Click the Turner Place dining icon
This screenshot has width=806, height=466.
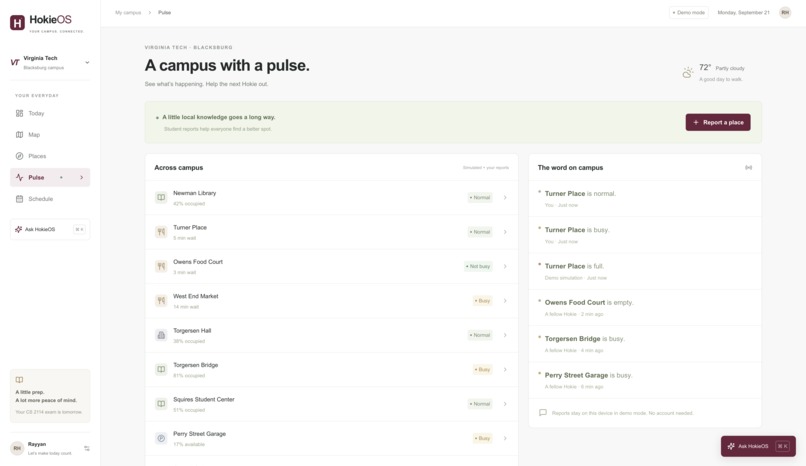tap(161, 232)
